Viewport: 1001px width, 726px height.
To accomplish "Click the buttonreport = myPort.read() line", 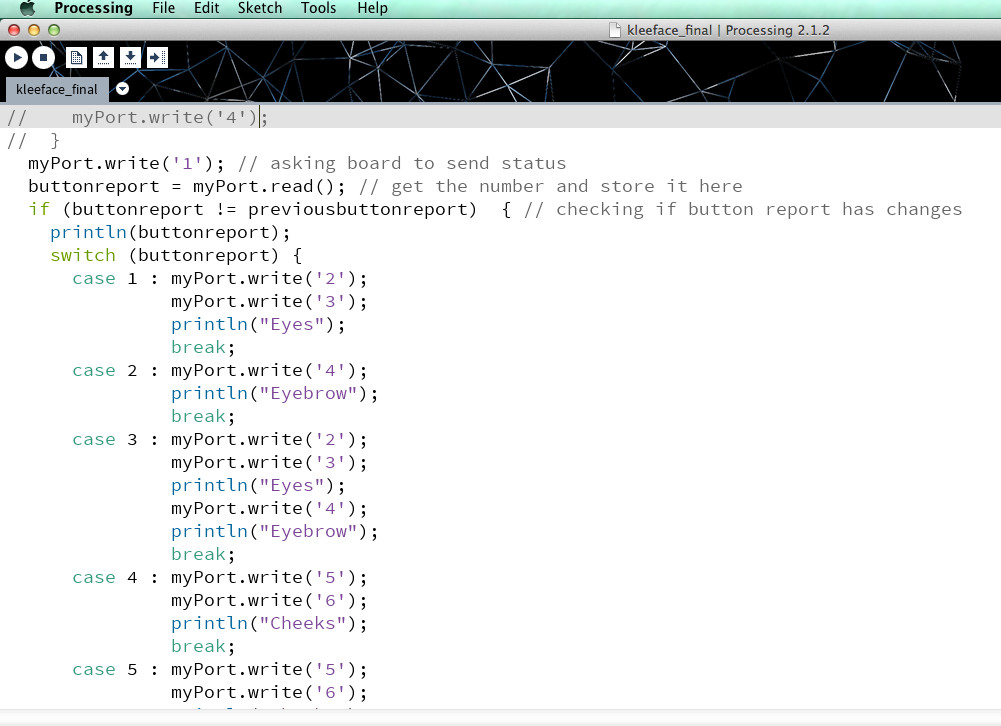I will tap(385, 186).
